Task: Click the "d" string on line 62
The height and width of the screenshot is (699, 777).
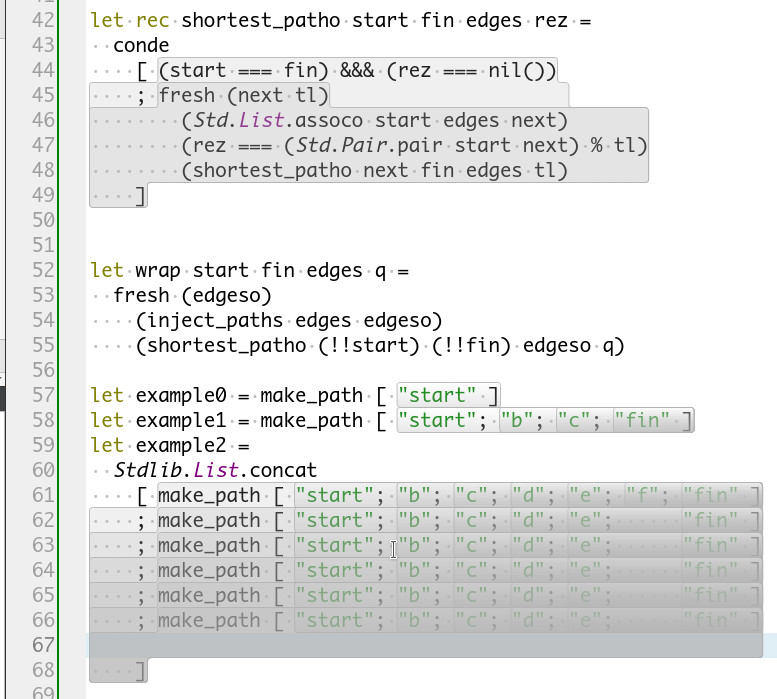Action: 528,520
